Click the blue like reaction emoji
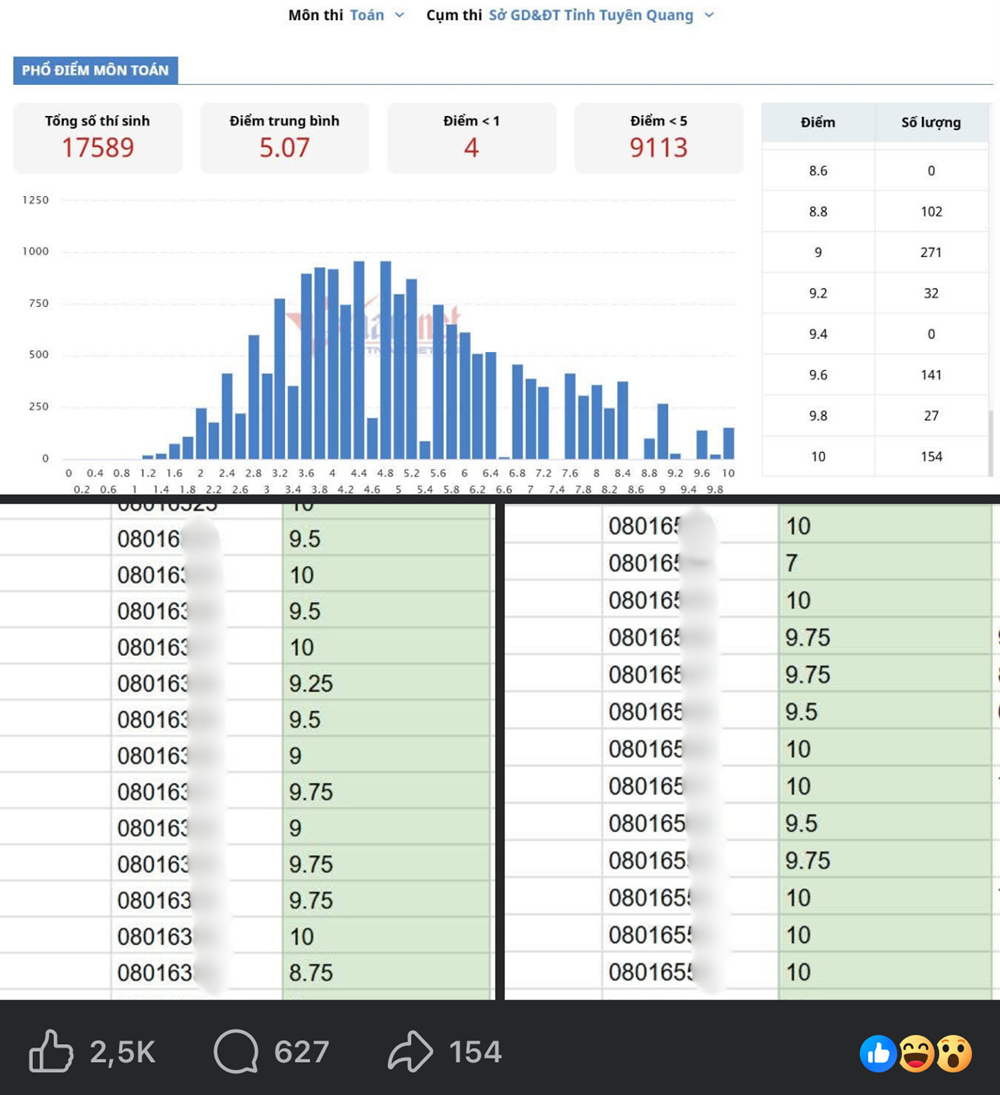Viewport: 1000px width, 1095px height. 878,1053
